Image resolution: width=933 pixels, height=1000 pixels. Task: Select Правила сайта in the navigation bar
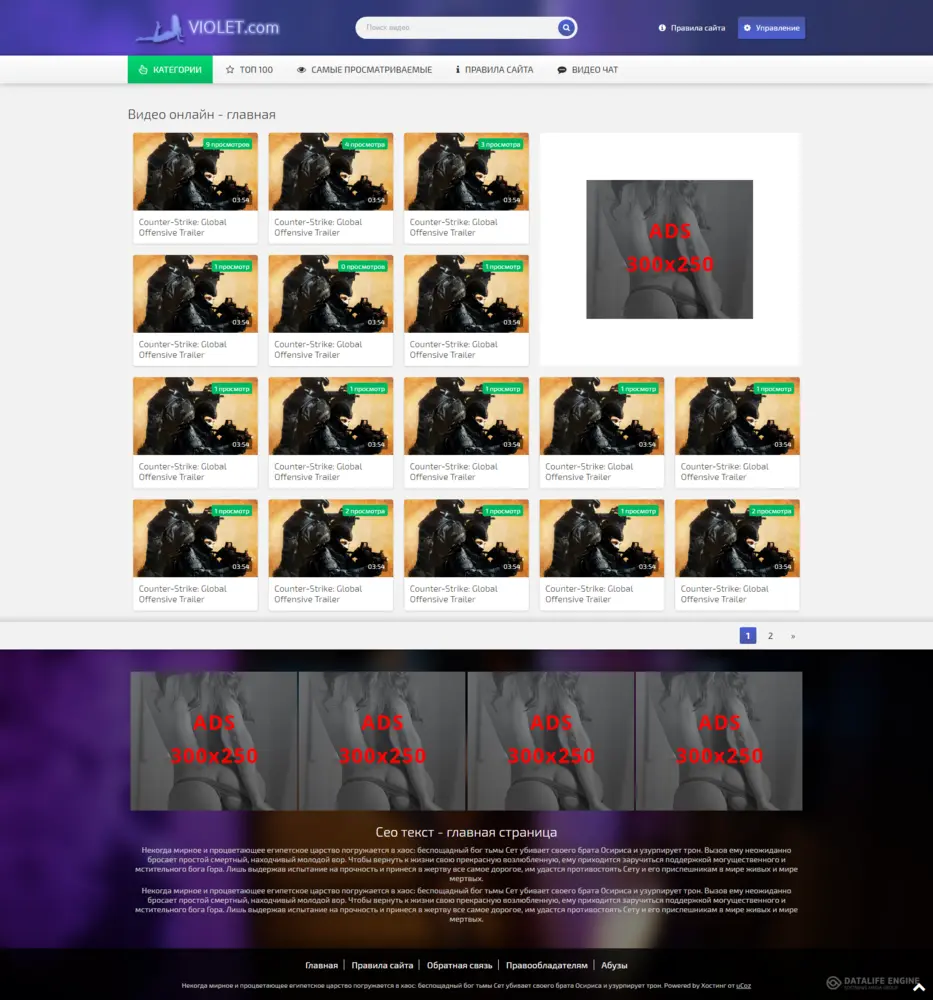pyautogui.click(x=494, y=70)
